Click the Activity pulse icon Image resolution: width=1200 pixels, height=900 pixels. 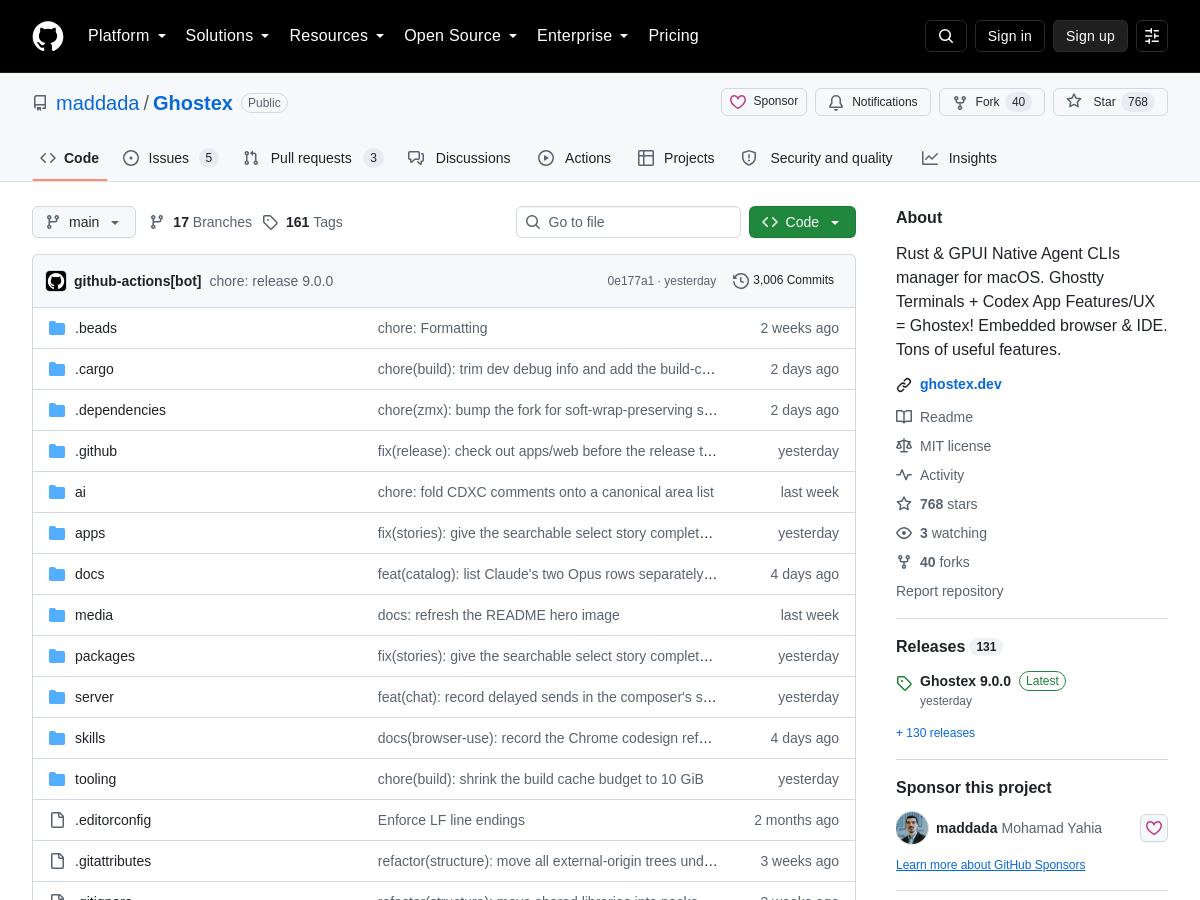pos(904,475)
